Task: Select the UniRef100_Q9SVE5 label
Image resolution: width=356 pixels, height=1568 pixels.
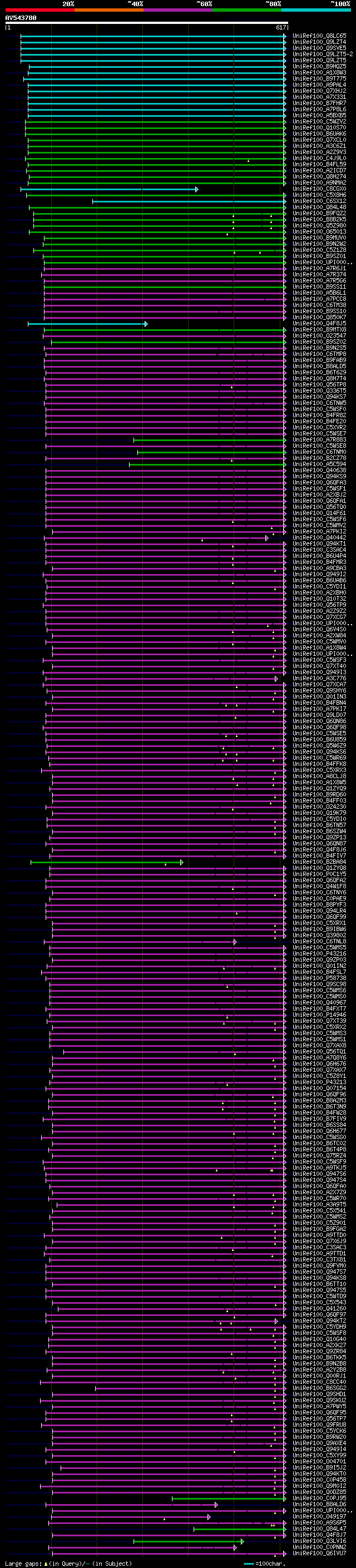Action: pyautogui.click(x=319, y=48)
